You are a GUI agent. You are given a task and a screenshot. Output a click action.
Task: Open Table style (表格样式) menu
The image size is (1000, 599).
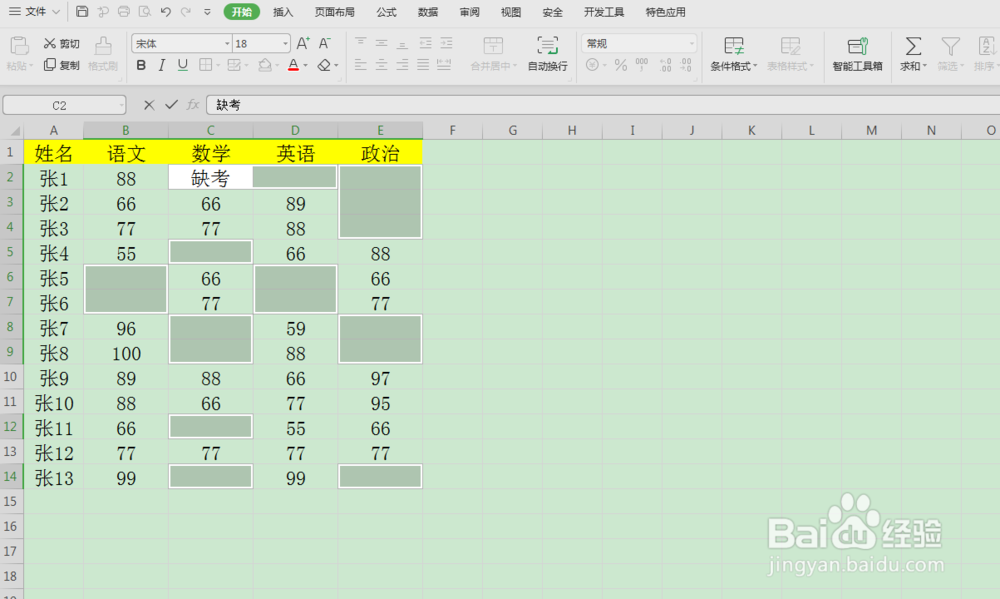790,54
